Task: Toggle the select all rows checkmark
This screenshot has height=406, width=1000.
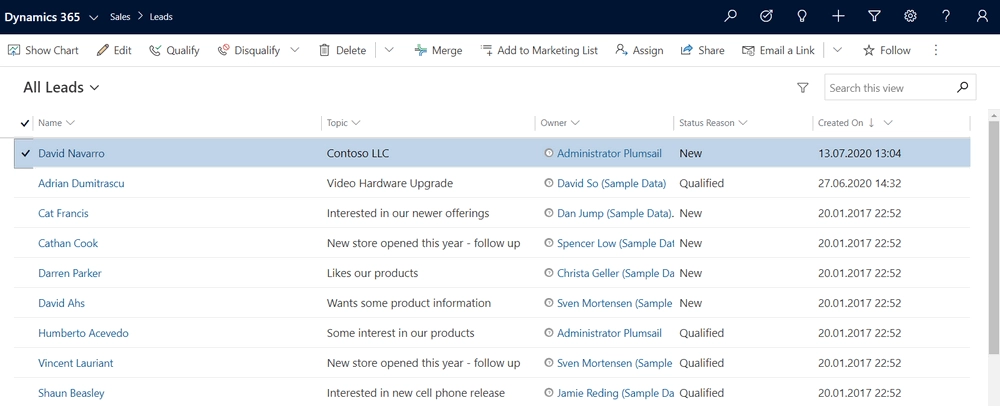Action: (25, 123)
